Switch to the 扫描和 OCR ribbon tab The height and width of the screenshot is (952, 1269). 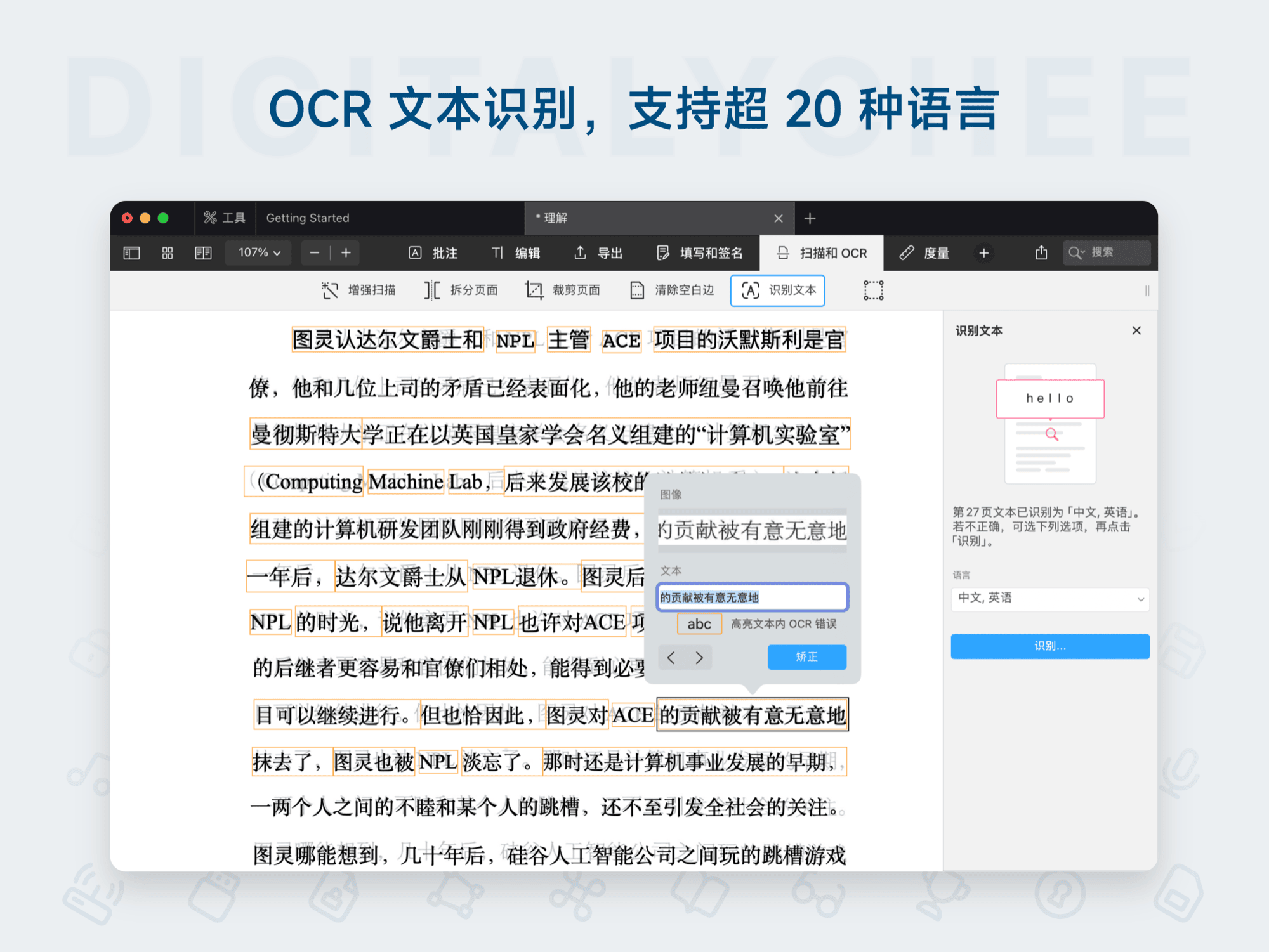[822, 252]
